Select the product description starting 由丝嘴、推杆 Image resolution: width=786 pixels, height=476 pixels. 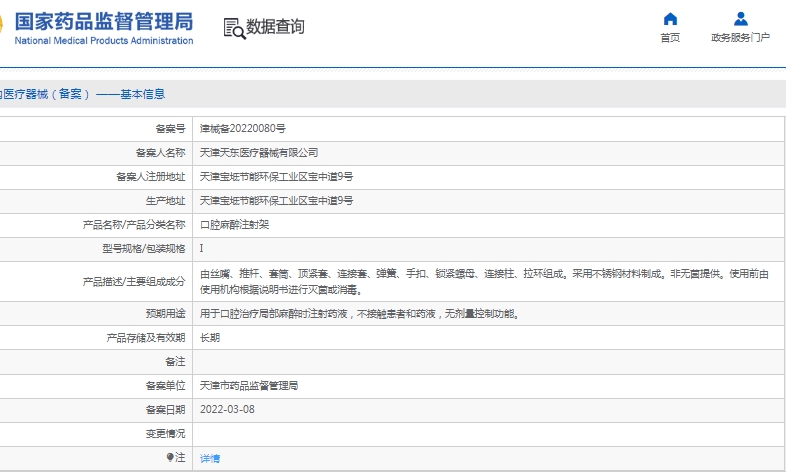pyautogui.click(x=484, y=282)
